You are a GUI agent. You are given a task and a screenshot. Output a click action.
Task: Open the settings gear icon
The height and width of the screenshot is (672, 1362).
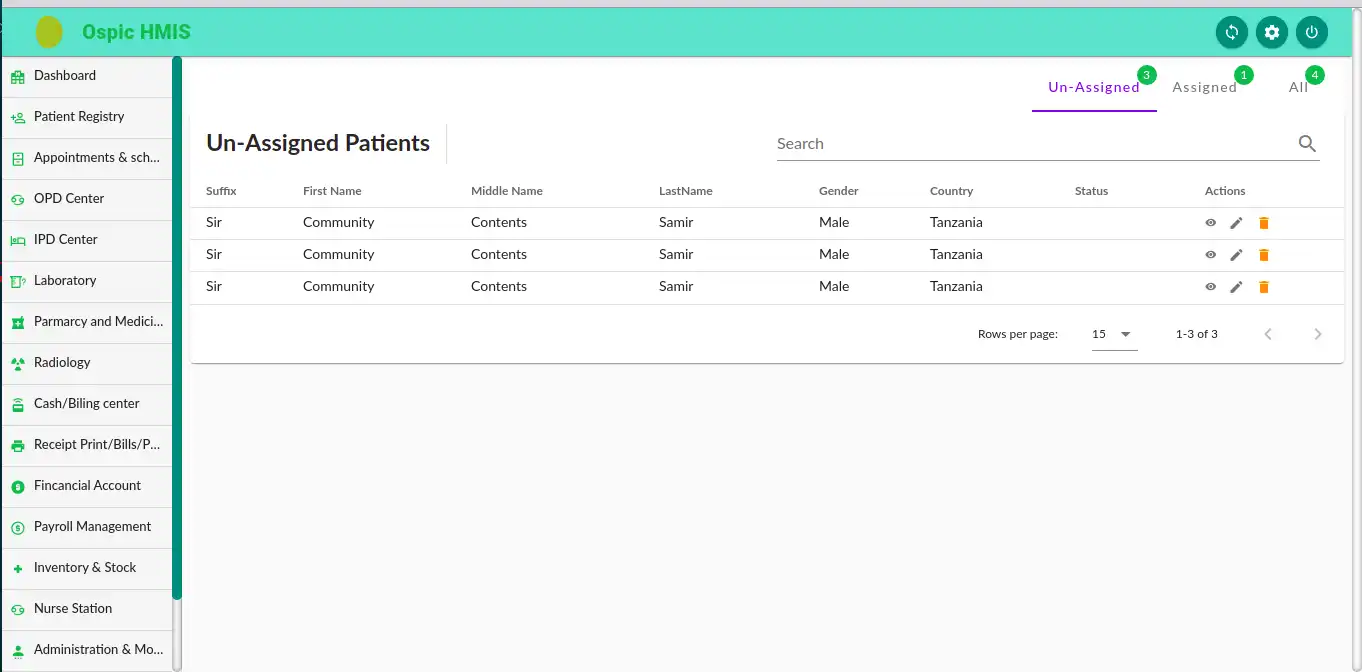click(1272, 32)
